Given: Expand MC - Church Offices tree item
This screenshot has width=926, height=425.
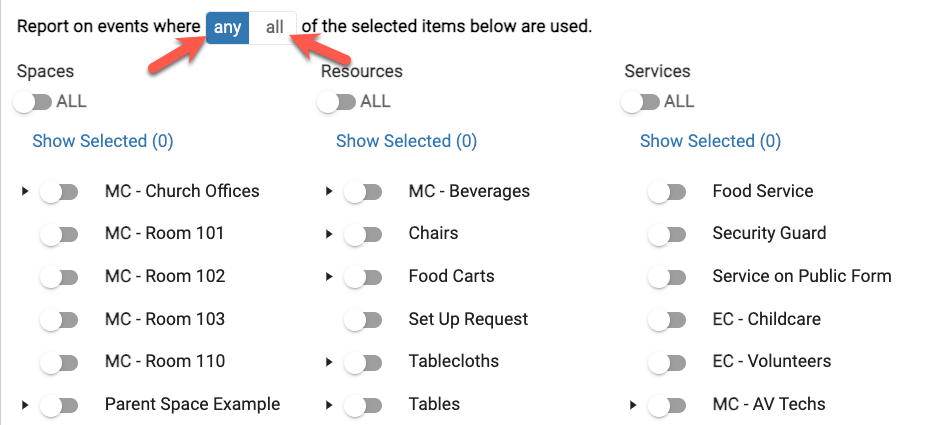Looking at the screenshot, I should click(25, 191).
